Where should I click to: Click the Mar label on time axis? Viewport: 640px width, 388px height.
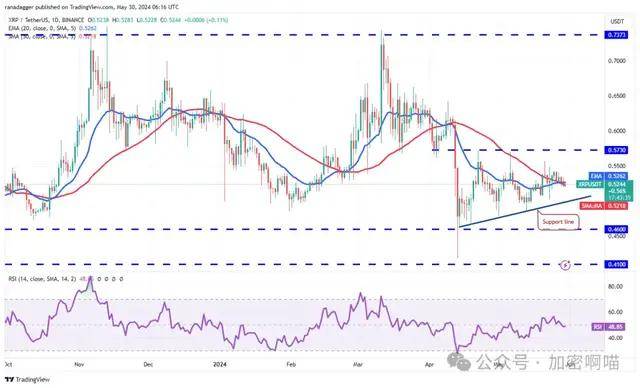(x=358, y=364)
